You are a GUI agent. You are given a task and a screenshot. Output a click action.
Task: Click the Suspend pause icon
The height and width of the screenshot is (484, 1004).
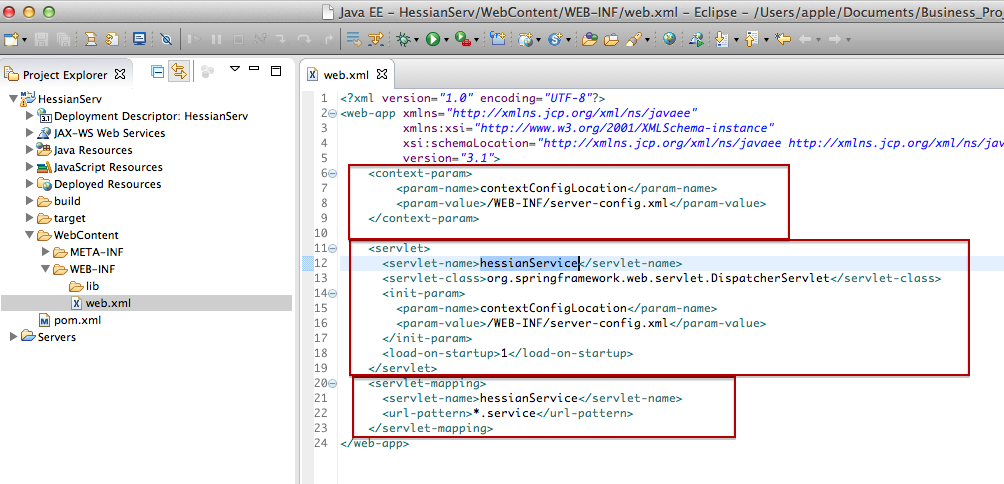tap(216, 39)
